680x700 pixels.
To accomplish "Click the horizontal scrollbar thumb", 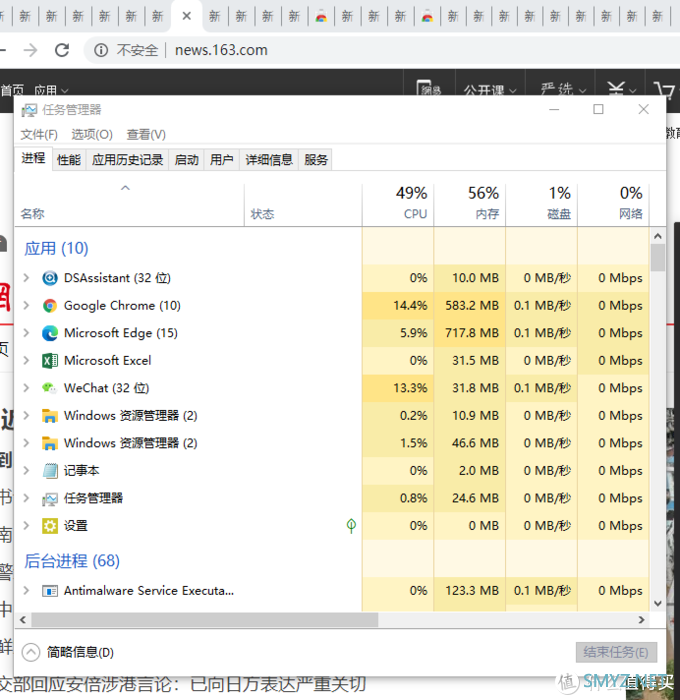I will click(x=204, y=620).
